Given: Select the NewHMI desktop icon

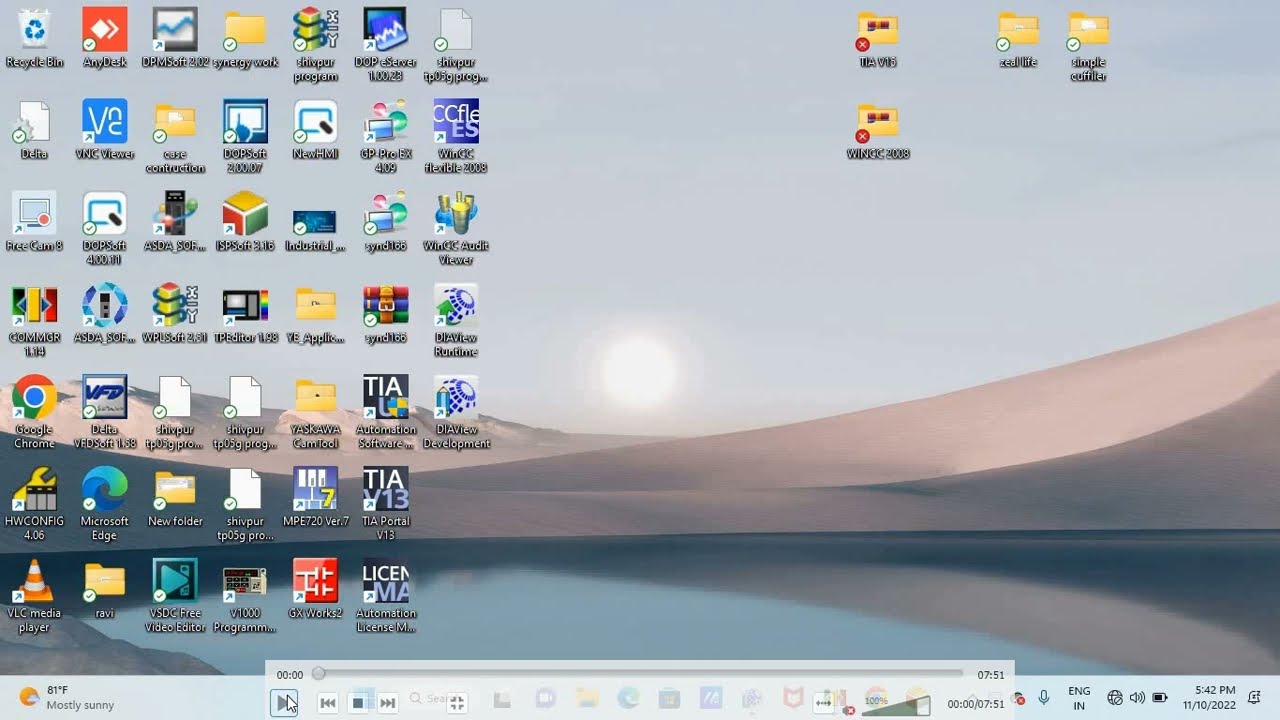Looking at the screenshot, I should [x=316, y=130].
